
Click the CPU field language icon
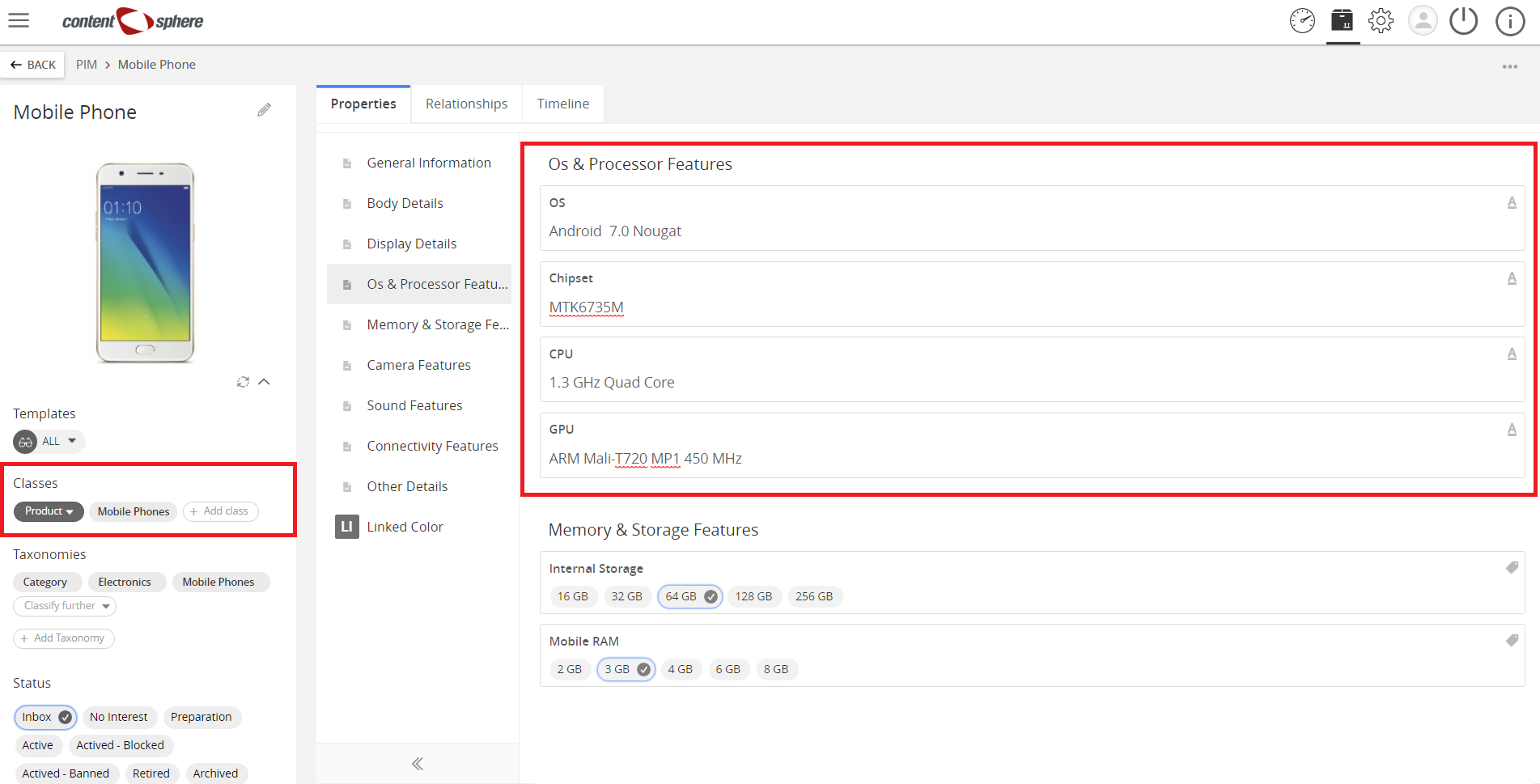pyautogui.click(x=1512, y=354)
